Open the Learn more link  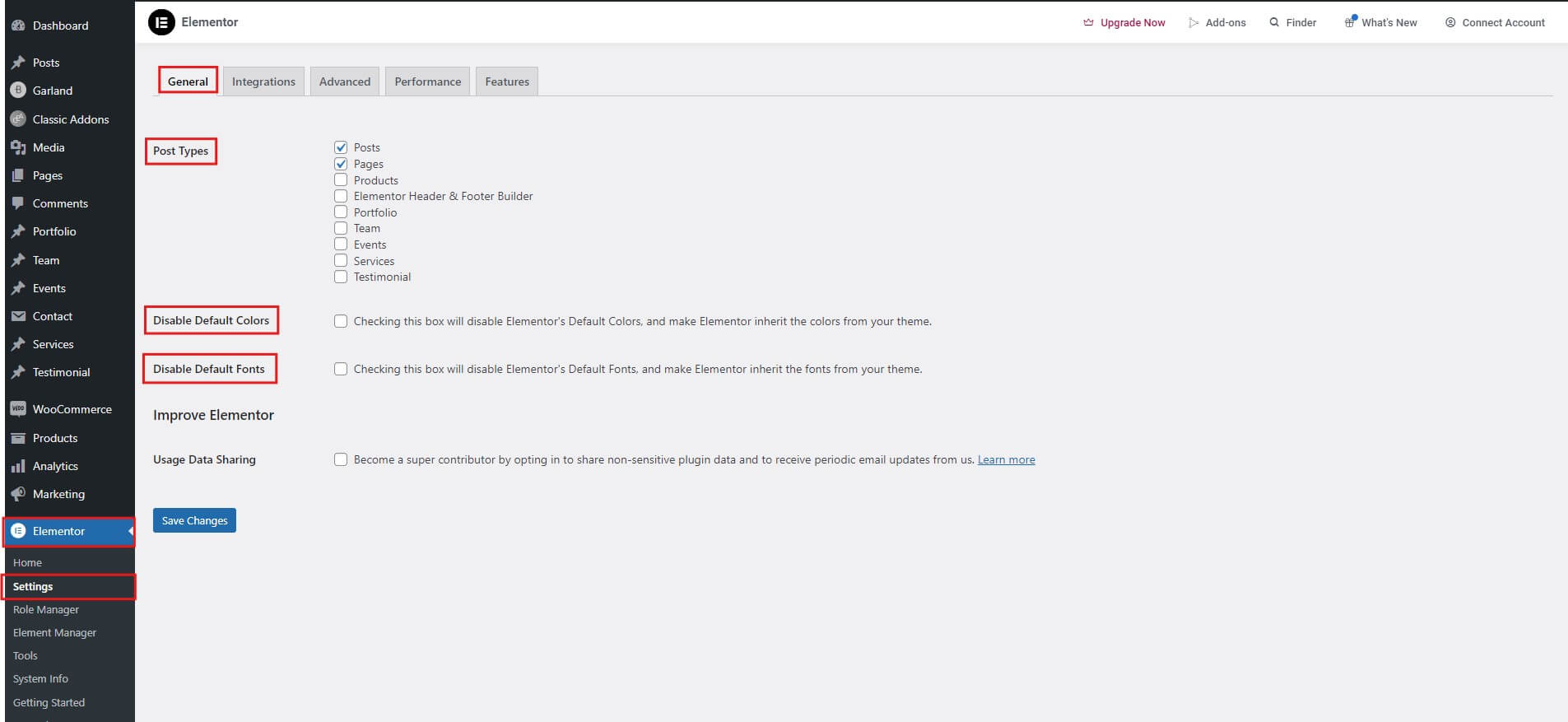coord(1006,459)
